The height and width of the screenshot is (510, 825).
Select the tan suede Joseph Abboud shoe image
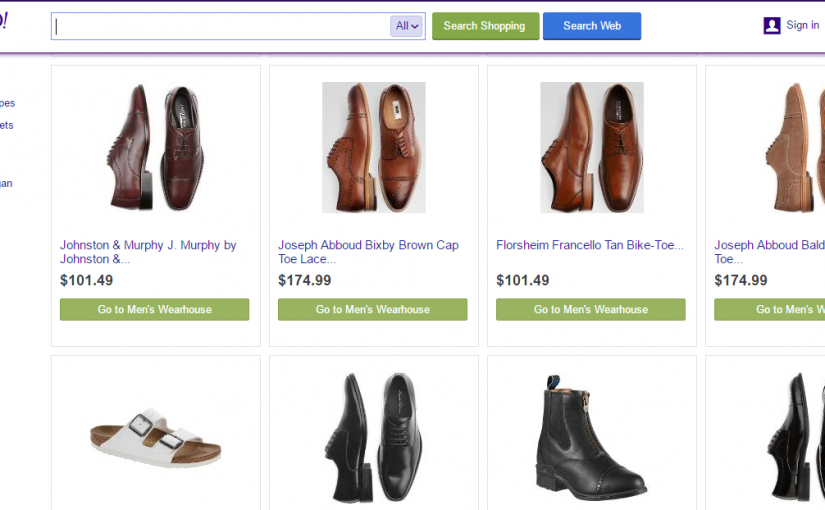[794, 147]
